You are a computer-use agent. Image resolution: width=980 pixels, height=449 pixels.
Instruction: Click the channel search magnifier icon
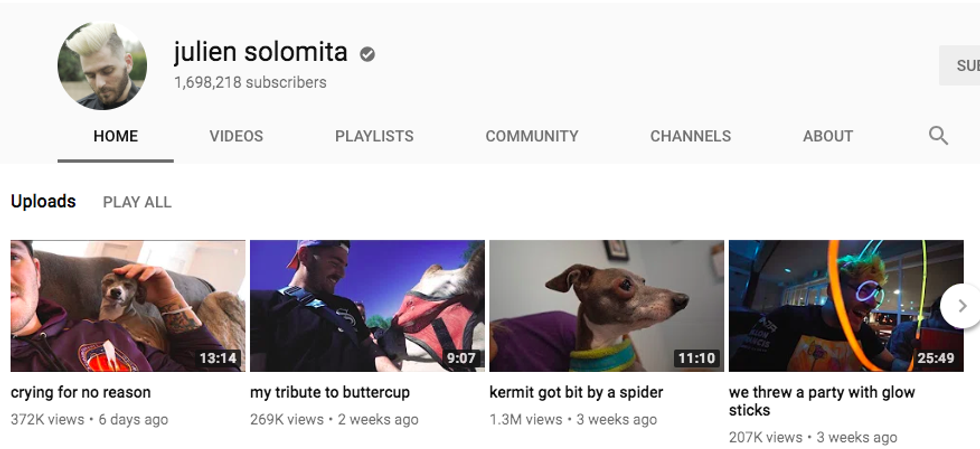[x=938, y=135]
